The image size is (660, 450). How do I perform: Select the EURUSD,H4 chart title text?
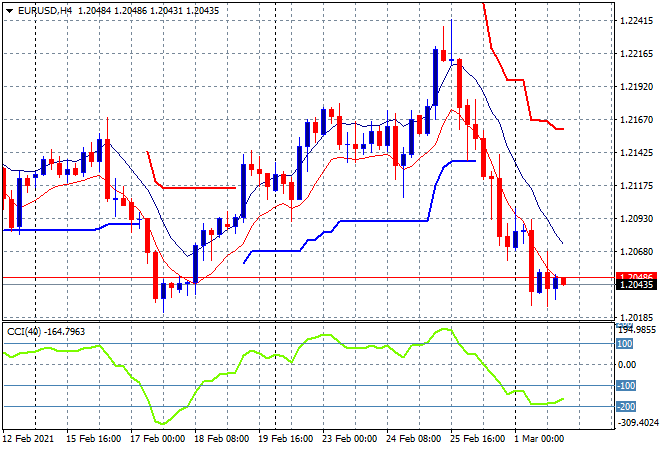click(45, 11)
